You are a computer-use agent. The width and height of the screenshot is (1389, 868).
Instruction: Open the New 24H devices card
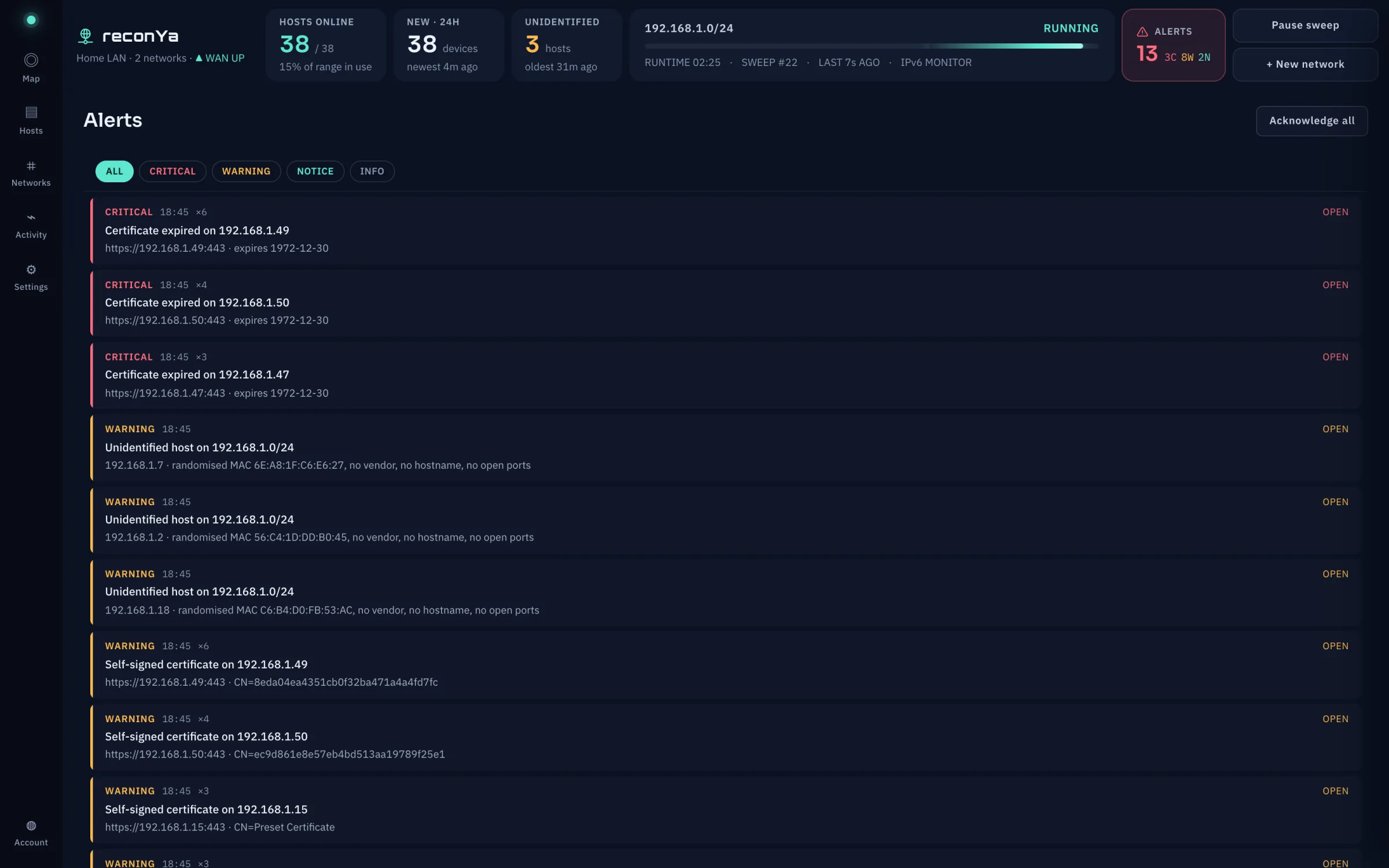coord(448,45)
